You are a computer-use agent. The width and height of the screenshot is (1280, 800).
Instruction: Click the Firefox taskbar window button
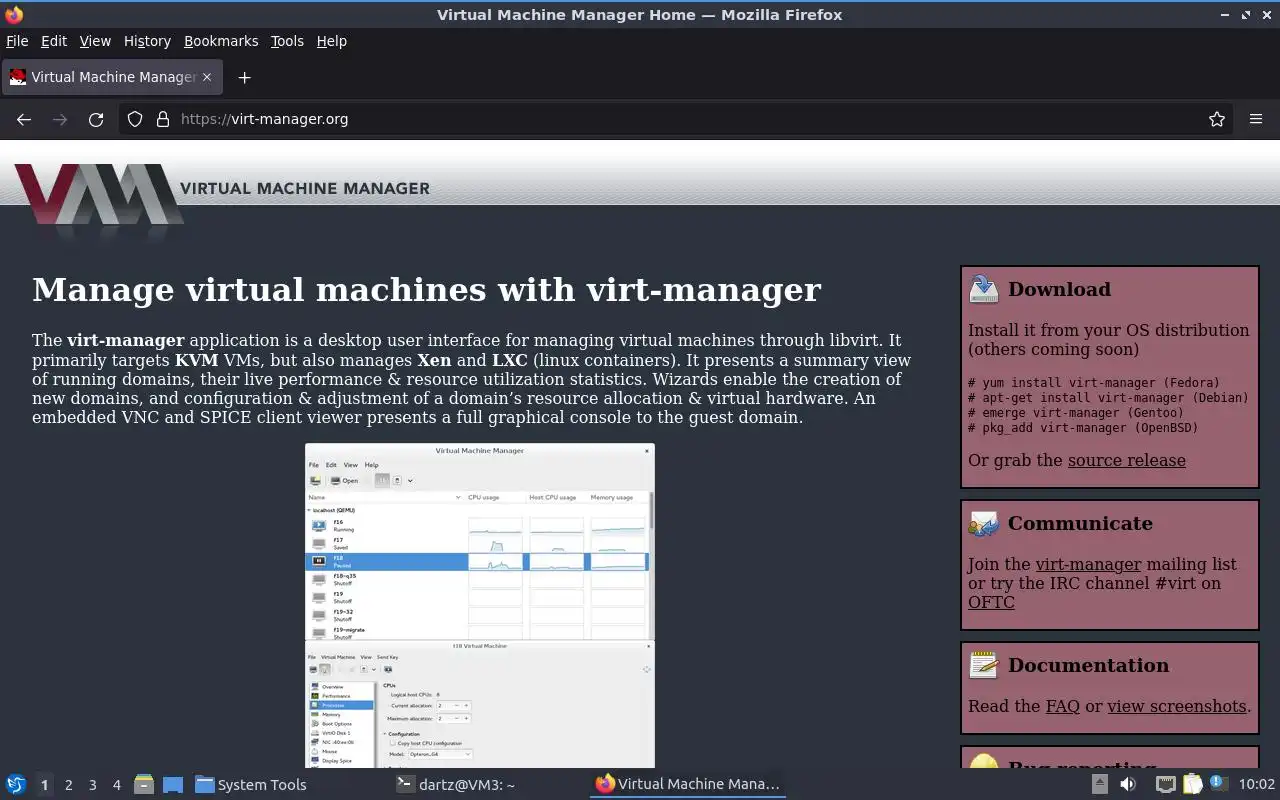pos(688,785)
